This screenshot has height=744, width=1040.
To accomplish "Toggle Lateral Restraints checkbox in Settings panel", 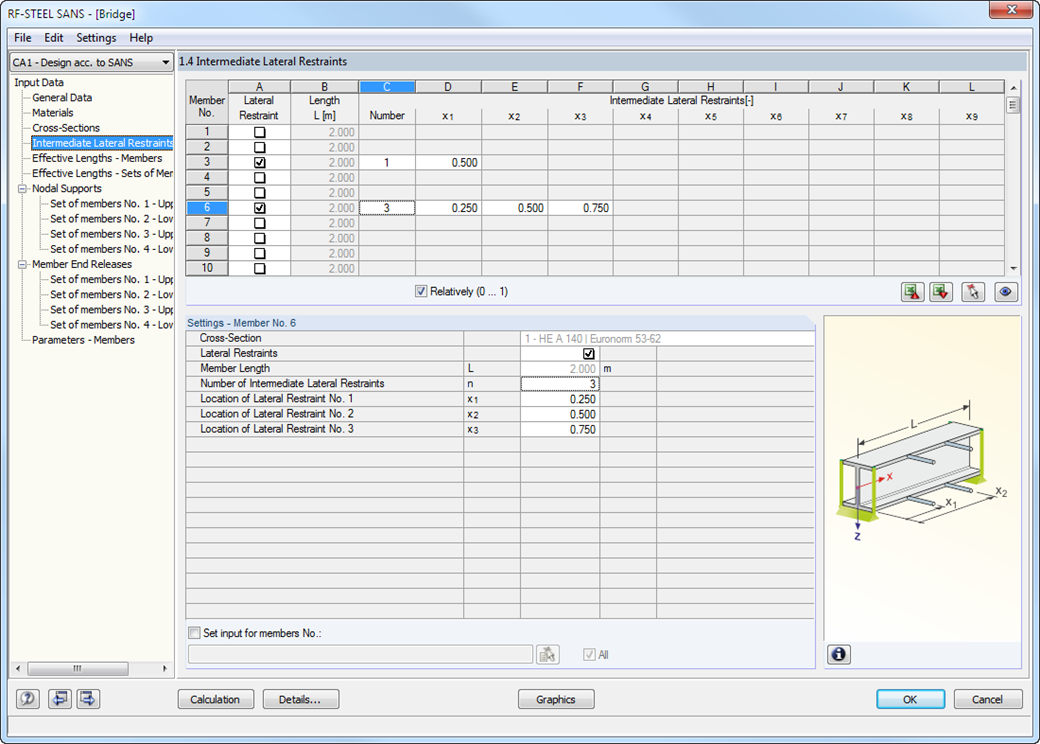I will (x=588, y=353).
